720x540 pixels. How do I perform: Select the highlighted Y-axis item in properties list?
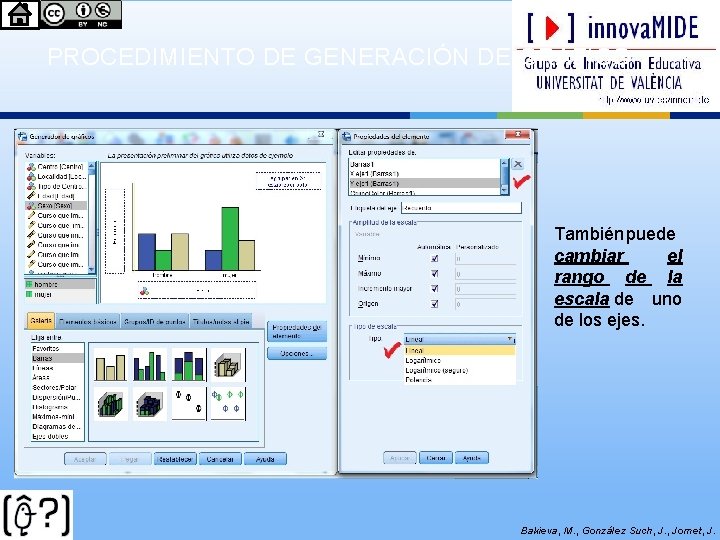pos(425,183)
